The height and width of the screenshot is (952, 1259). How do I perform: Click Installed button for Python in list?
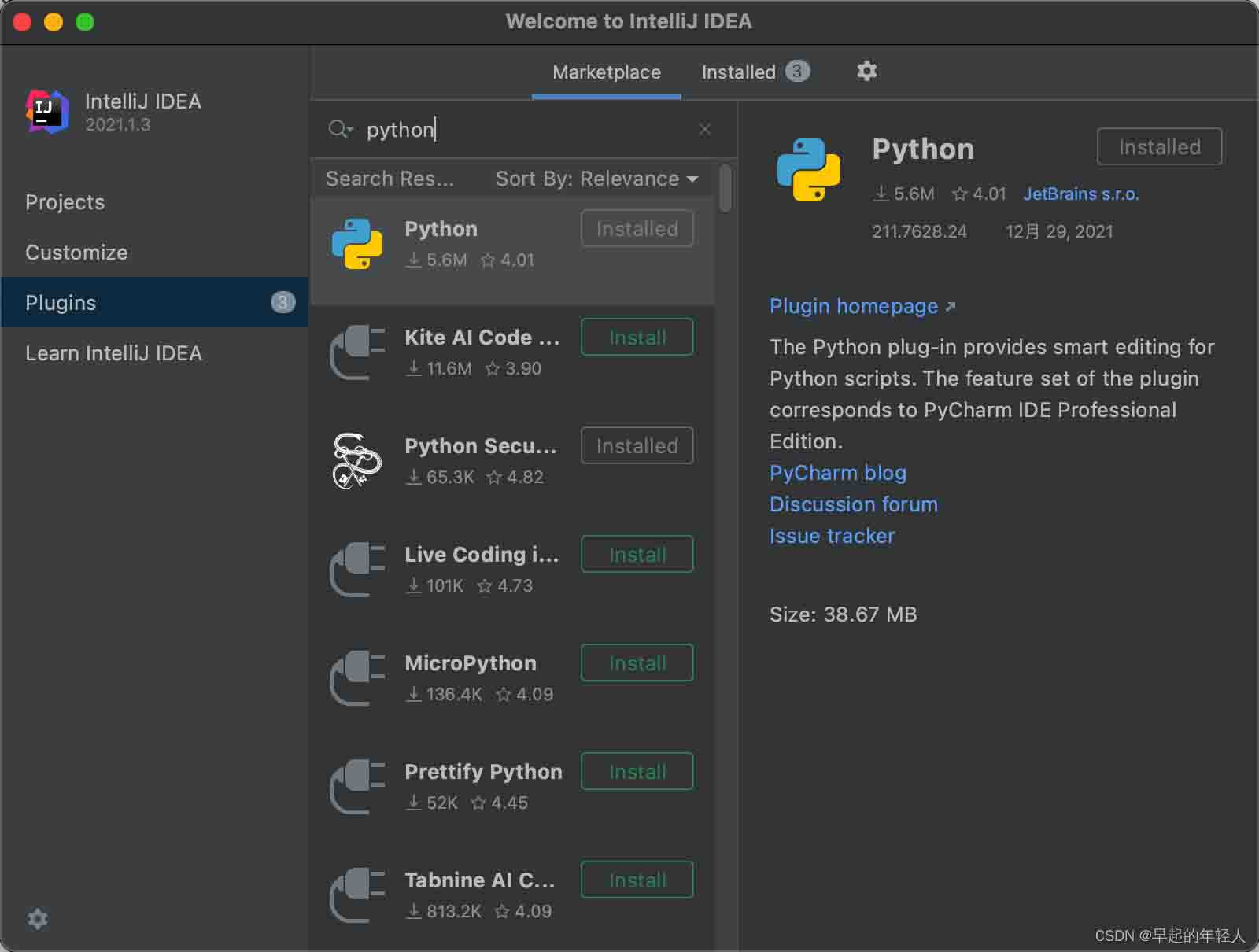(637, 229)
